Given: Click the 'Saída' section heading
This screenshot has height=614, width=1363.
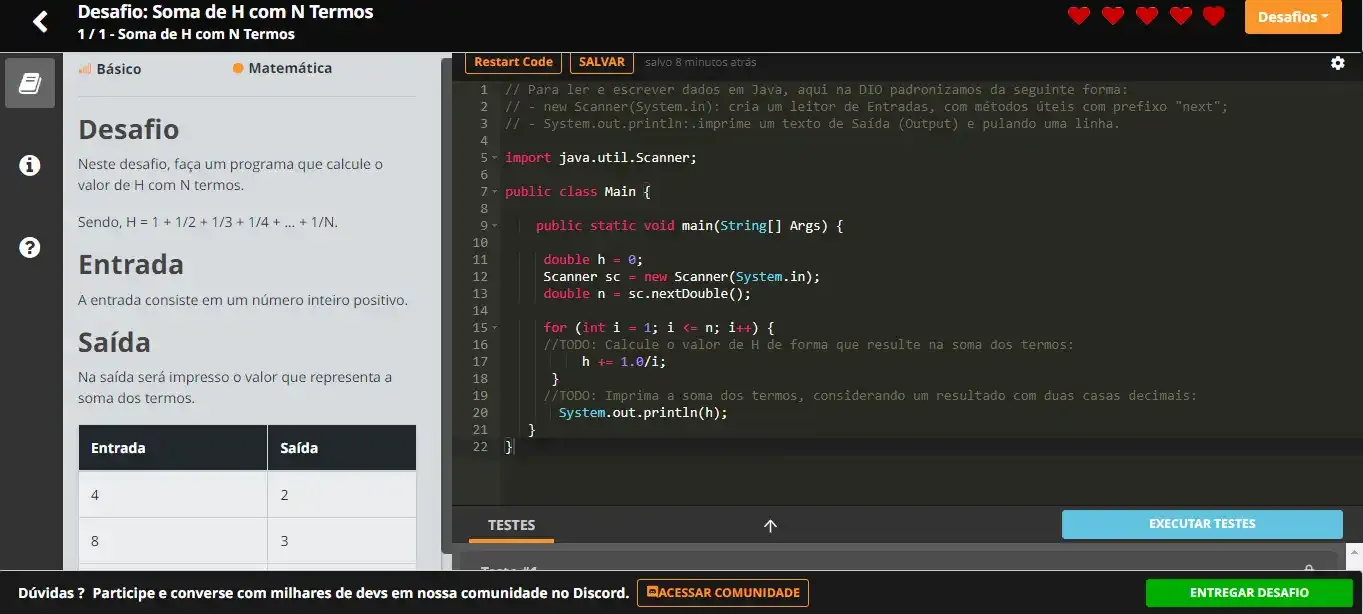Looking at the screenshot, I should click(114, 343).
